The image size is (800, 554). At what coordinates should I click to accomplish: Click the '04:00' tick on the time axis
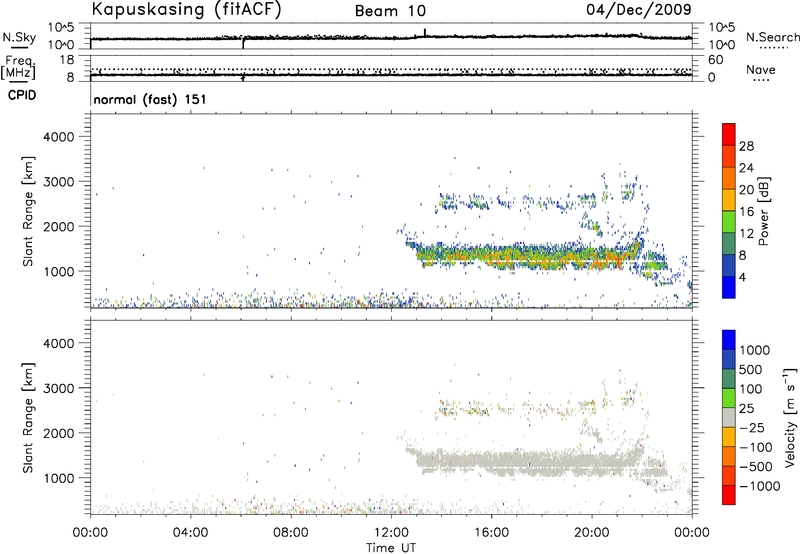click(x=190, y=532)
